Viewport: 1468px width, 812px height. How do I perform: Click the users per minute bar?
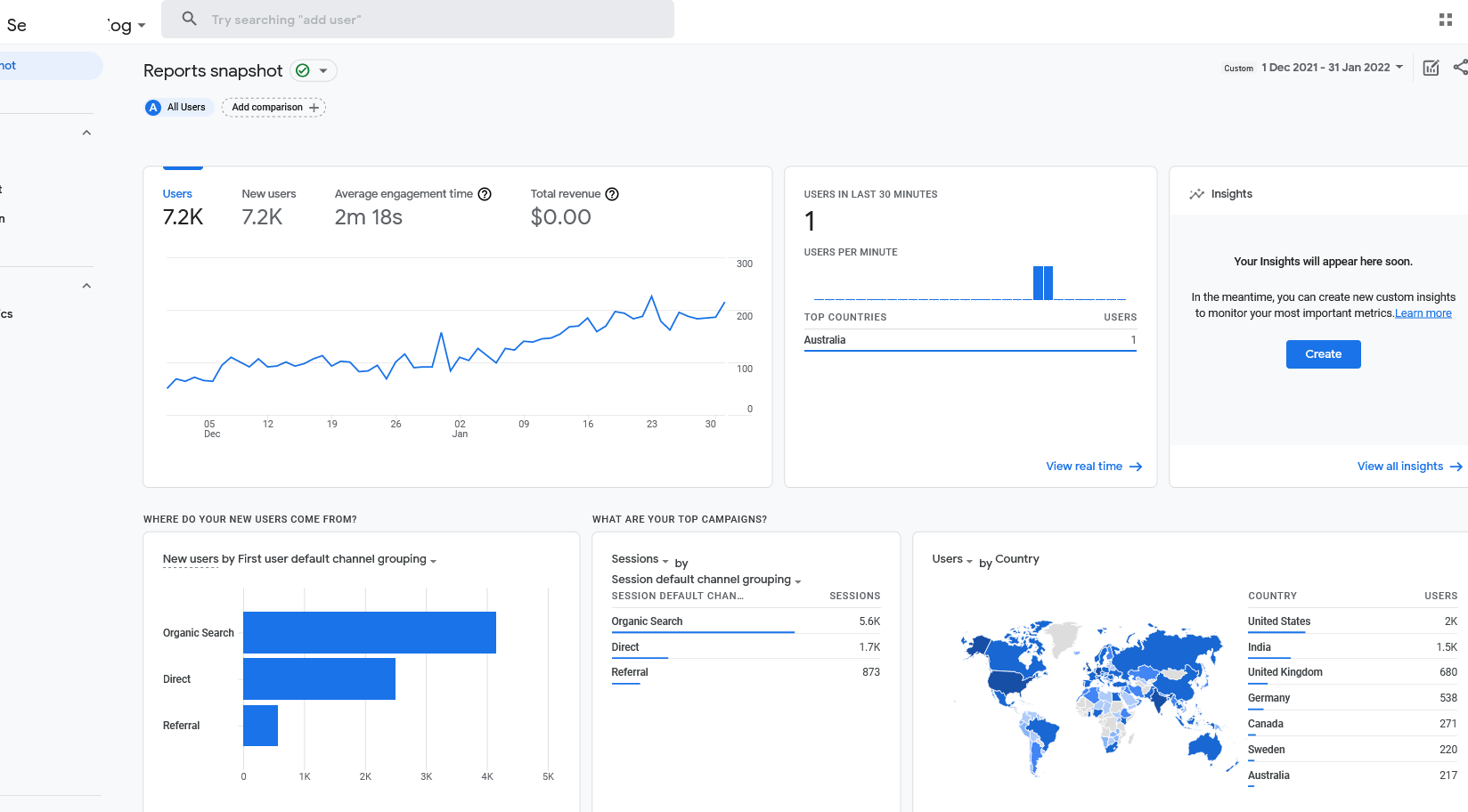click(x=1043, y=283)
